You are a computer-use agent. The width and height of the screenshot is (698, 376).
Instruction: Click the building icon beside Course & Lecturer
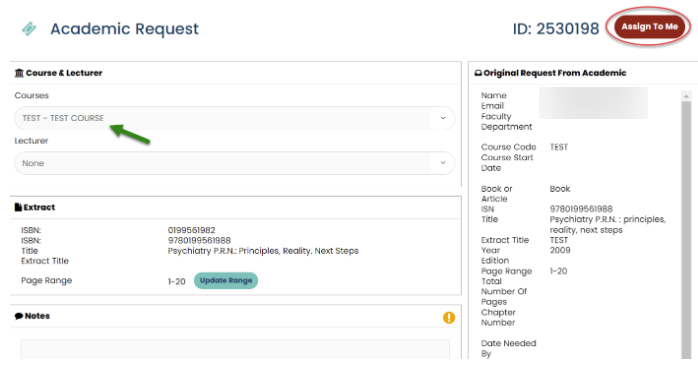click(19, 73)
